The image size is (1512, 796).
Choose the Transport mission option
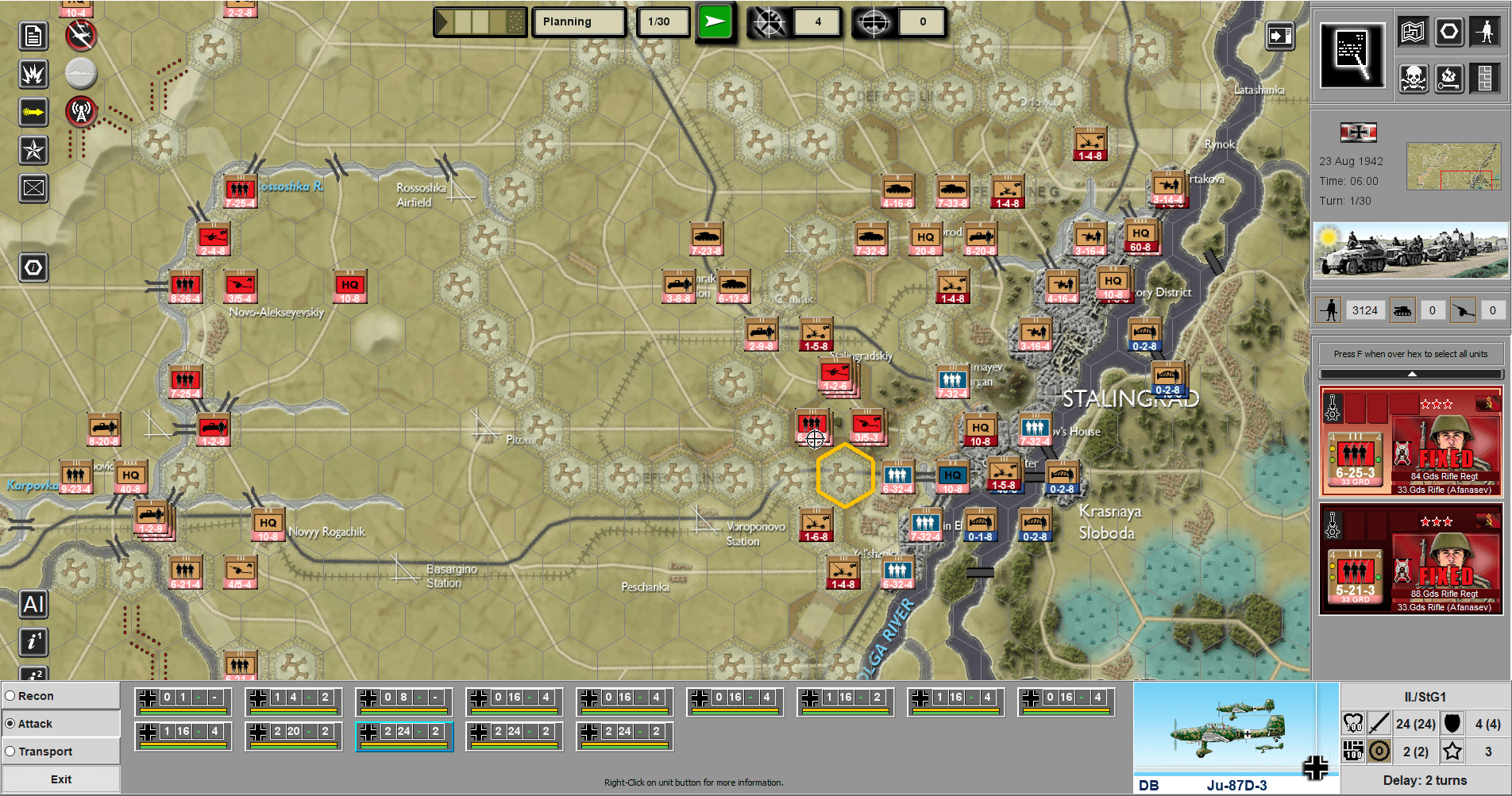(11, 752)
